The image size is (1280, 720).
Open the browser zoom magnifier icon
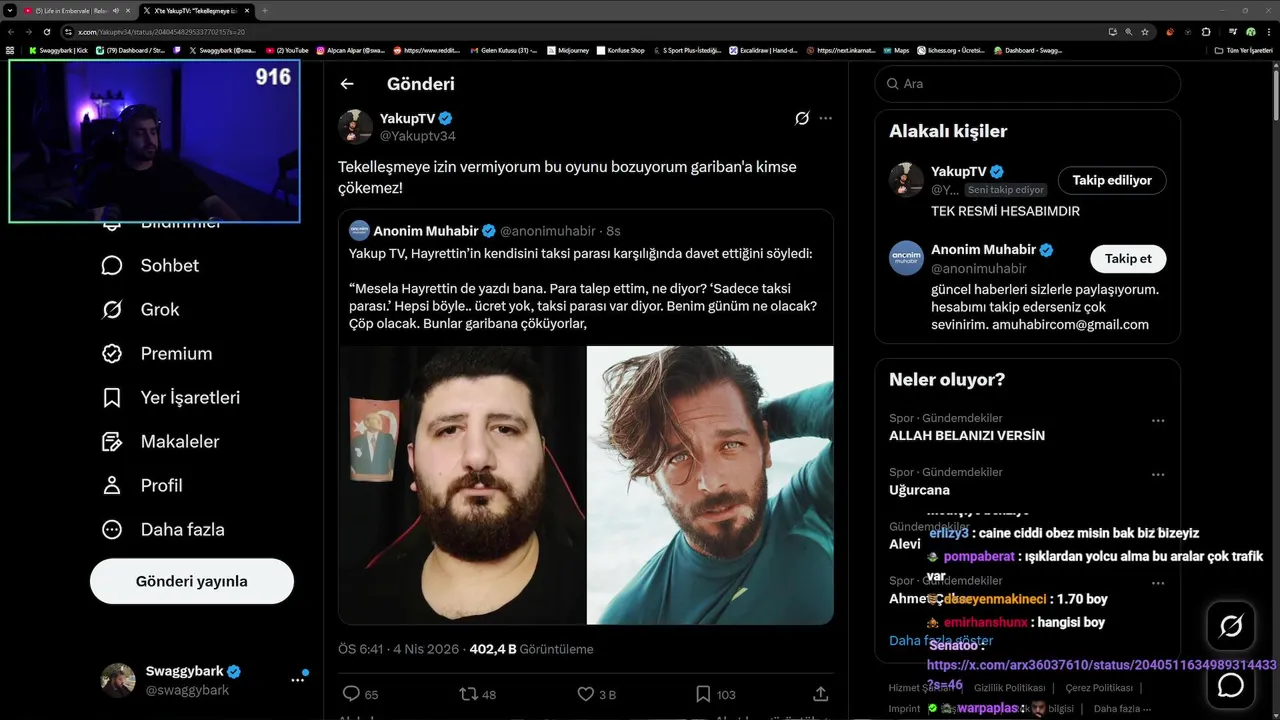pyautogui.click(x=1128, y=32)
